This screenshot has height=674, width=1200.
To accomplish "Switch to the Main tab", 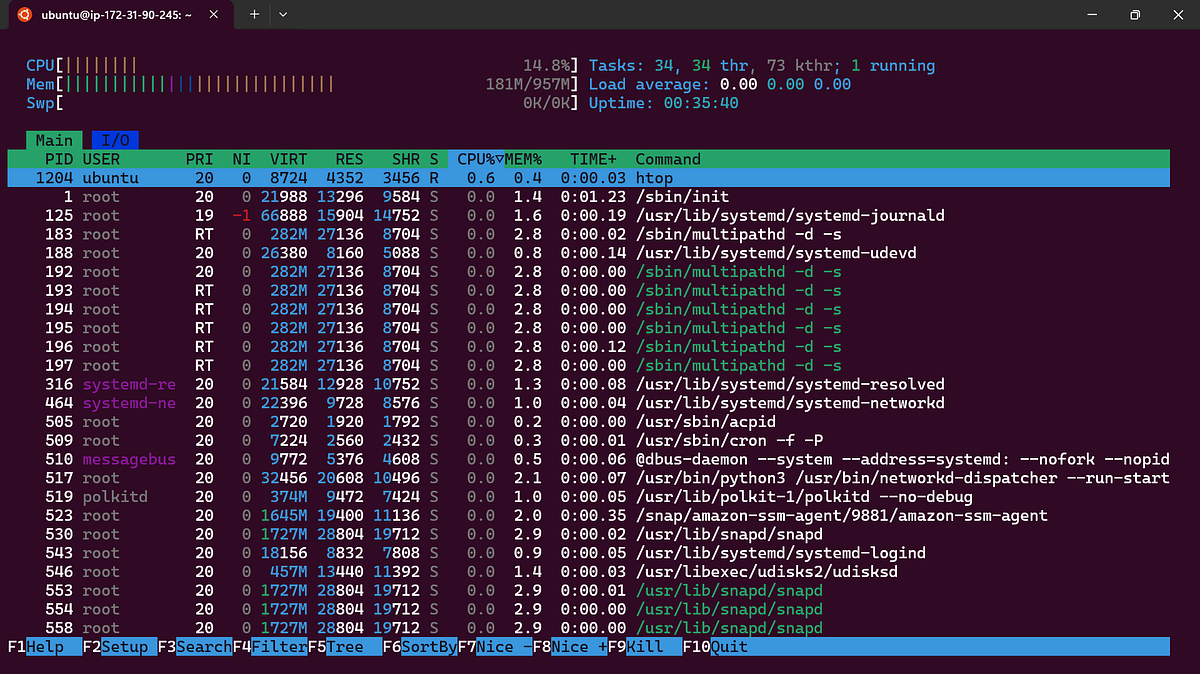I will [54, 140].
